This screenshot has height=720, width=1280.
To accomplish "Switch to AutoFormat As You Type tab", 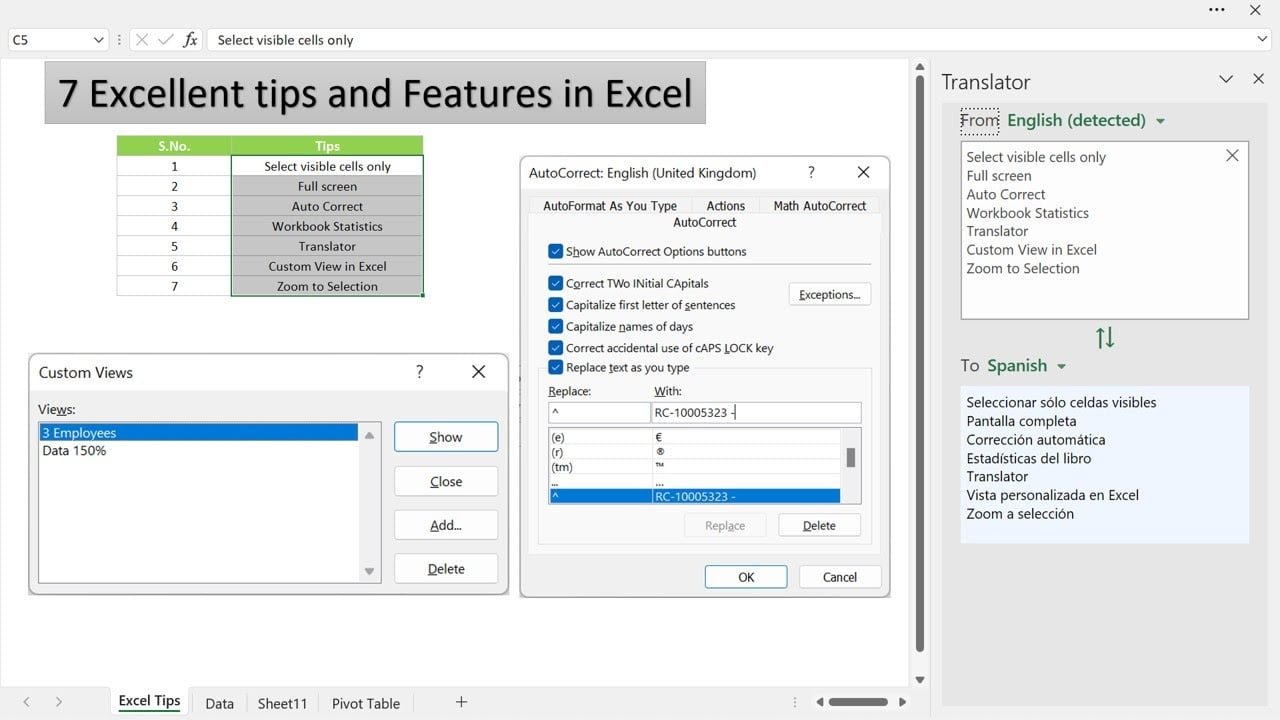I will tap(609, 205).
